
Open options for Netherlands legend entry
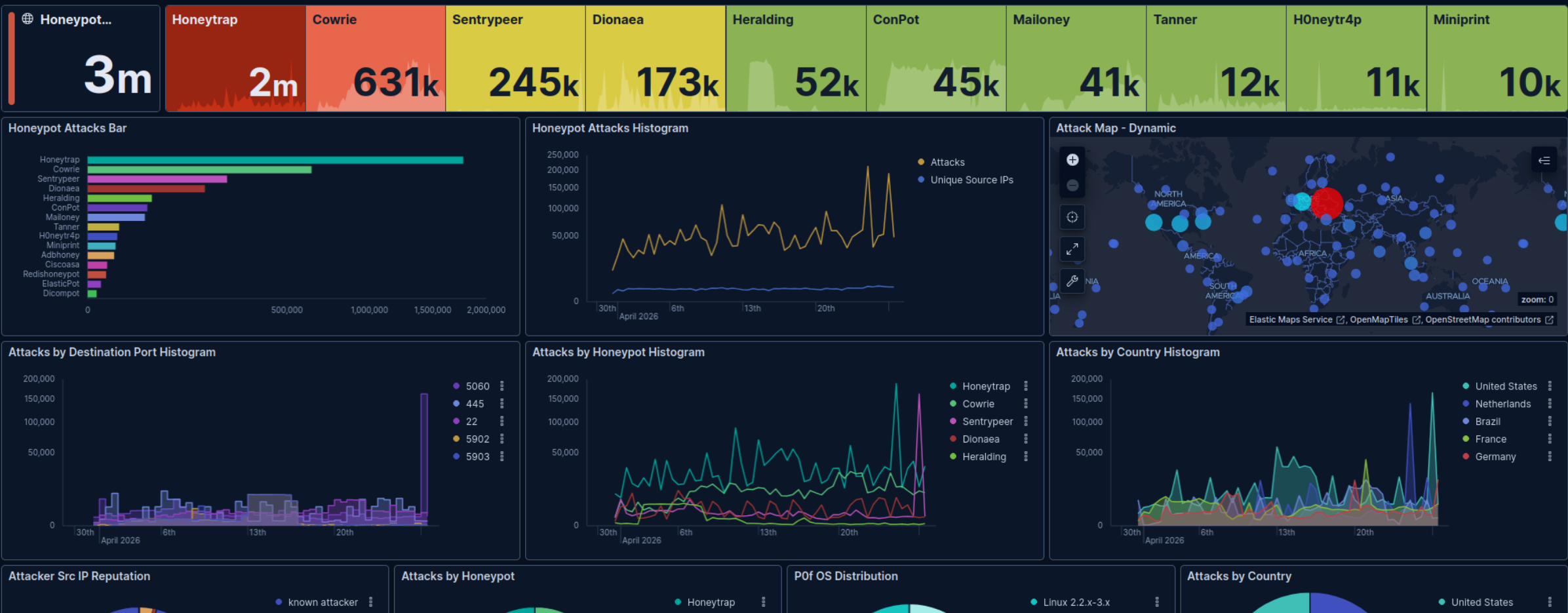1550,404
